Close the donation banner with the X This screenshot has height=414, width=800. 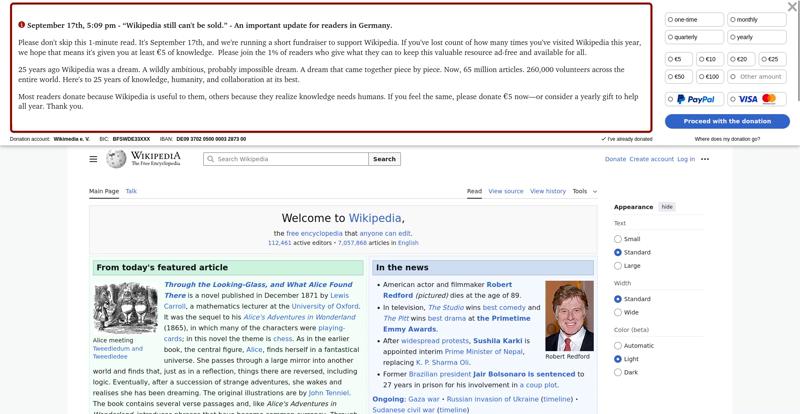click(x=792, y=6)
